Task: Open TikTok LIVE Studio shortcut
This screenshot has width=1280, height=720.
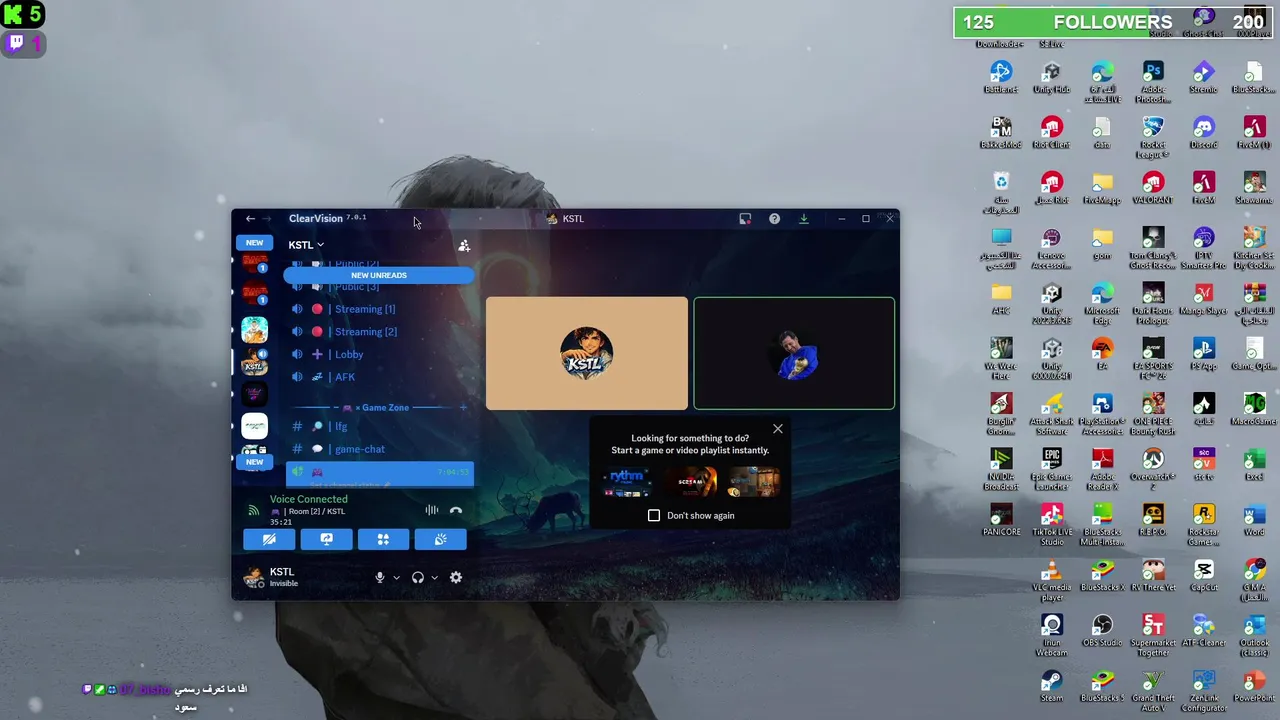Action: [1051, 524]
